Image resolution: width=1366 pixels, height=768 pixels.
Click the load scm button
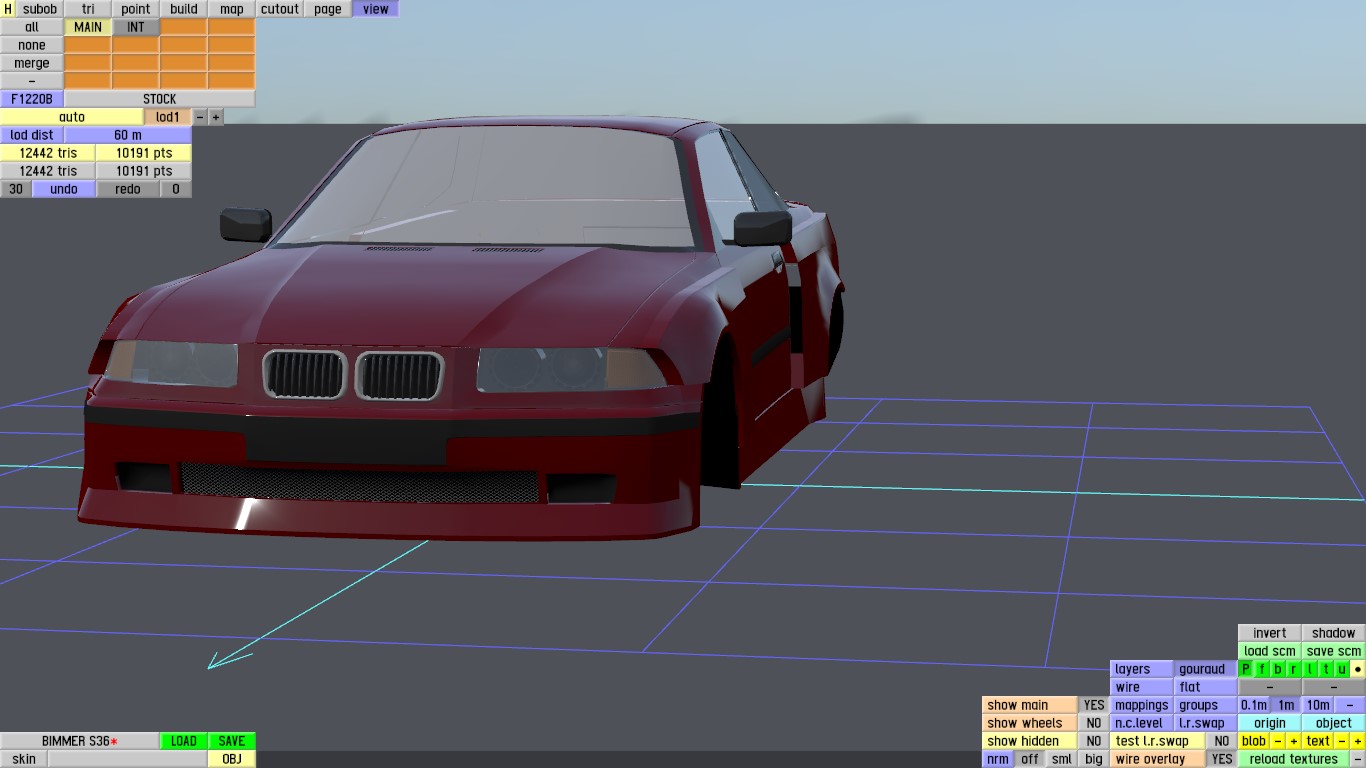click(1270, 651)
